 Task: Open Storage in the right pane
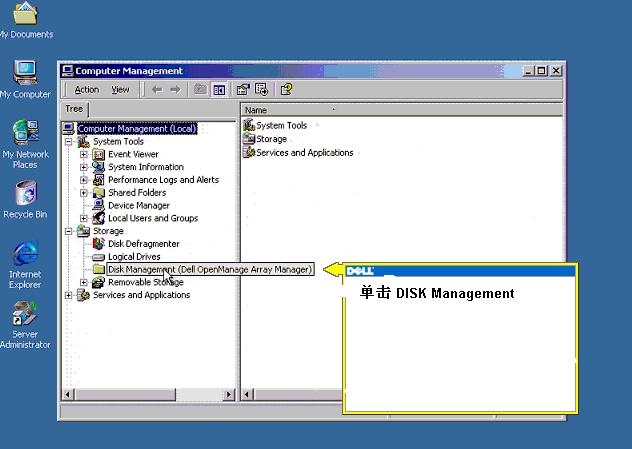tap(271, 139)
